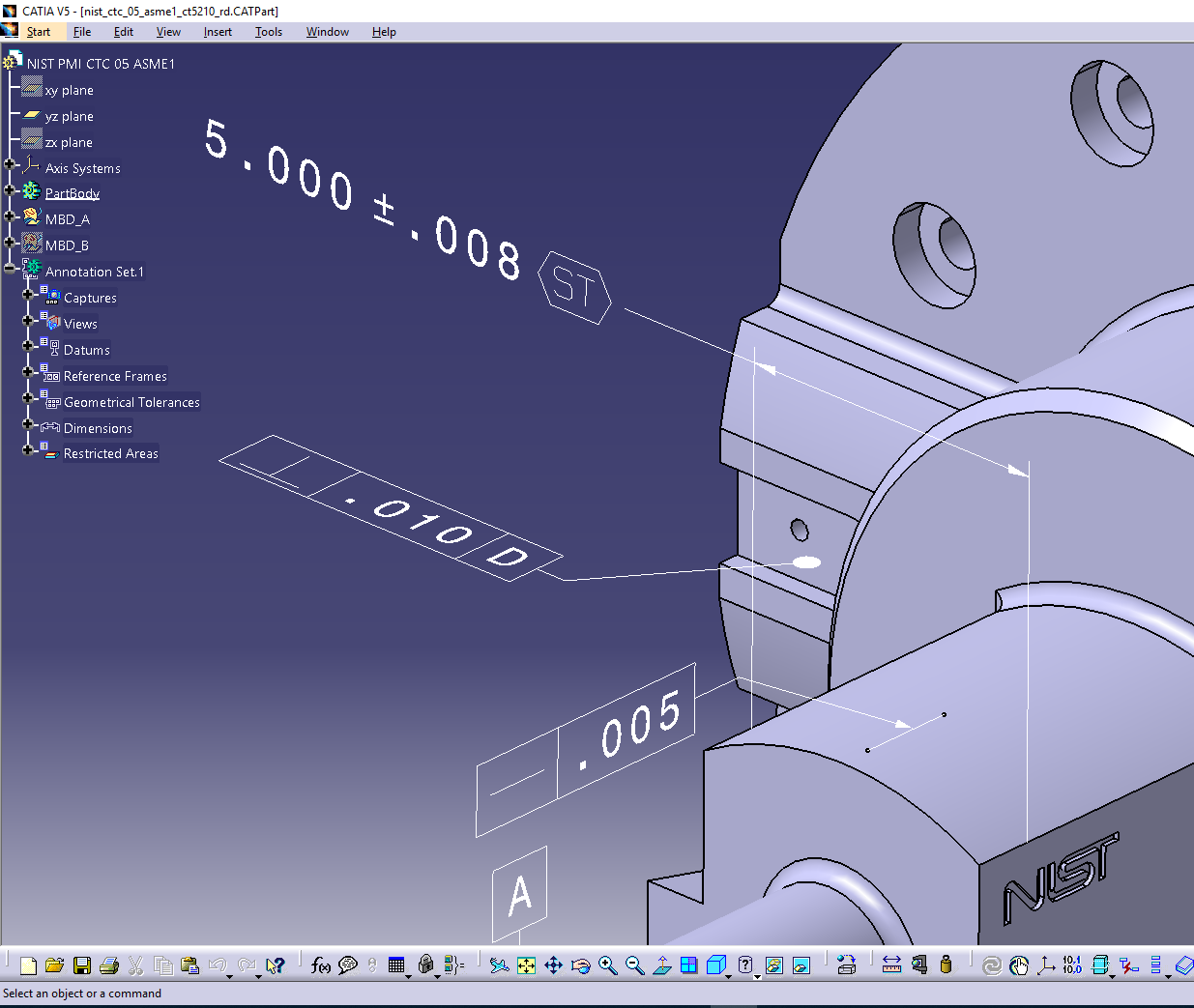
Task: Open the Measure Item tool
Action: [x=918, y=965]
